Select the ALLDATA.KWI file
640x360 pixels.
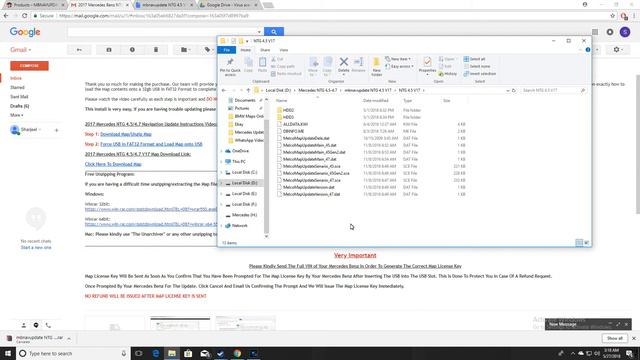pos(296,124)
